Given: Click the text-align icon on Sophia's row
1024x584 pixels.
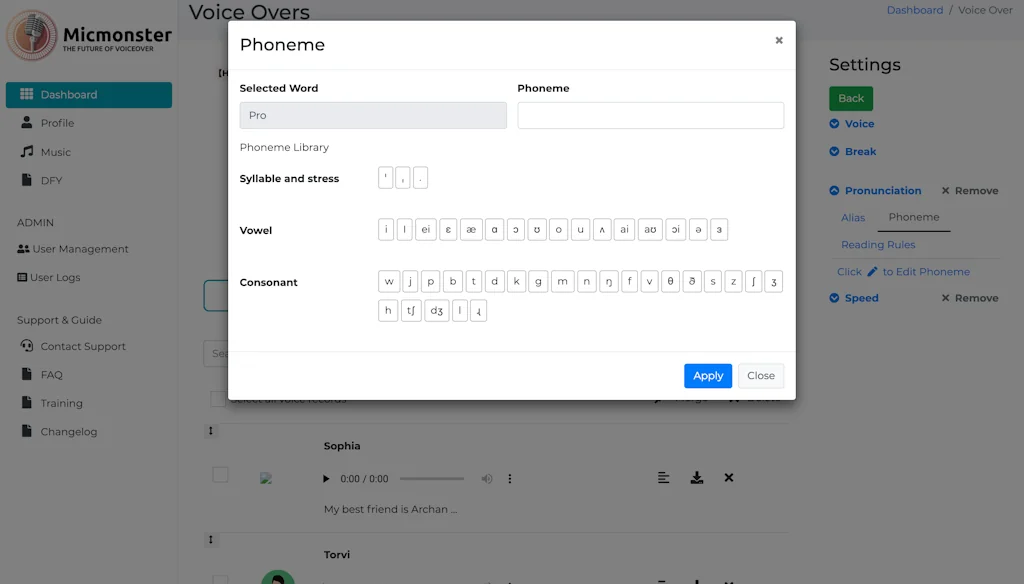Looking at the screenshot, I should pos(664,478).
